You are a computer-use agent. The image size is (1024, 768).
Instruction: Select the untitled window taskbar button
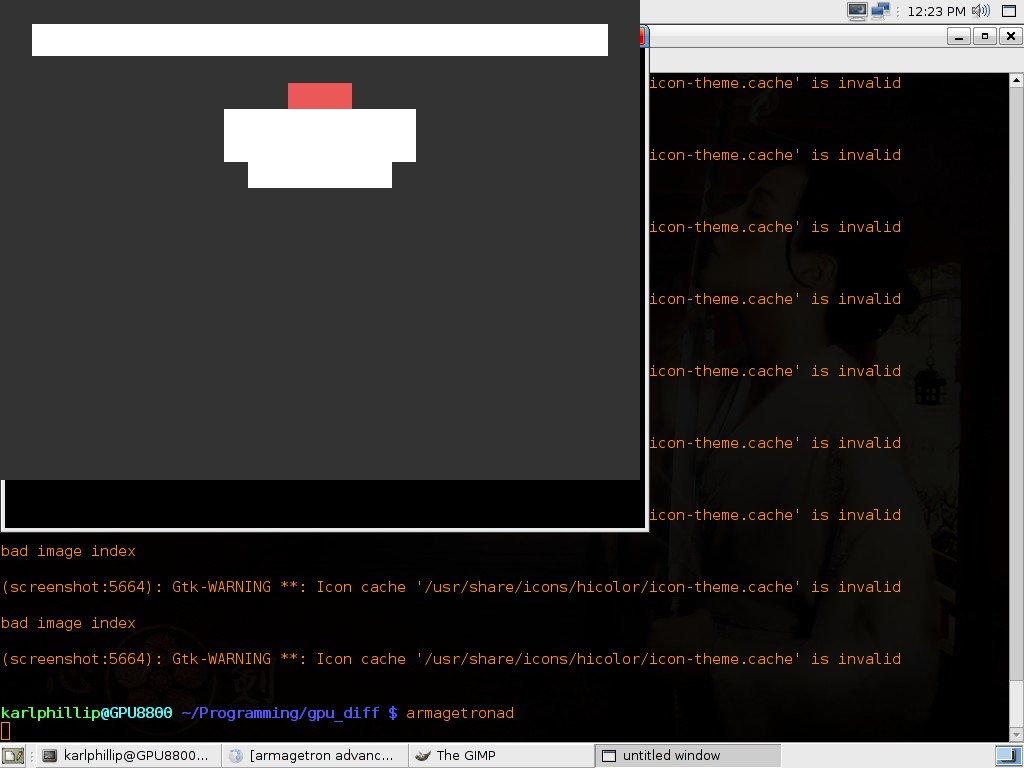[x=688, y=756]
